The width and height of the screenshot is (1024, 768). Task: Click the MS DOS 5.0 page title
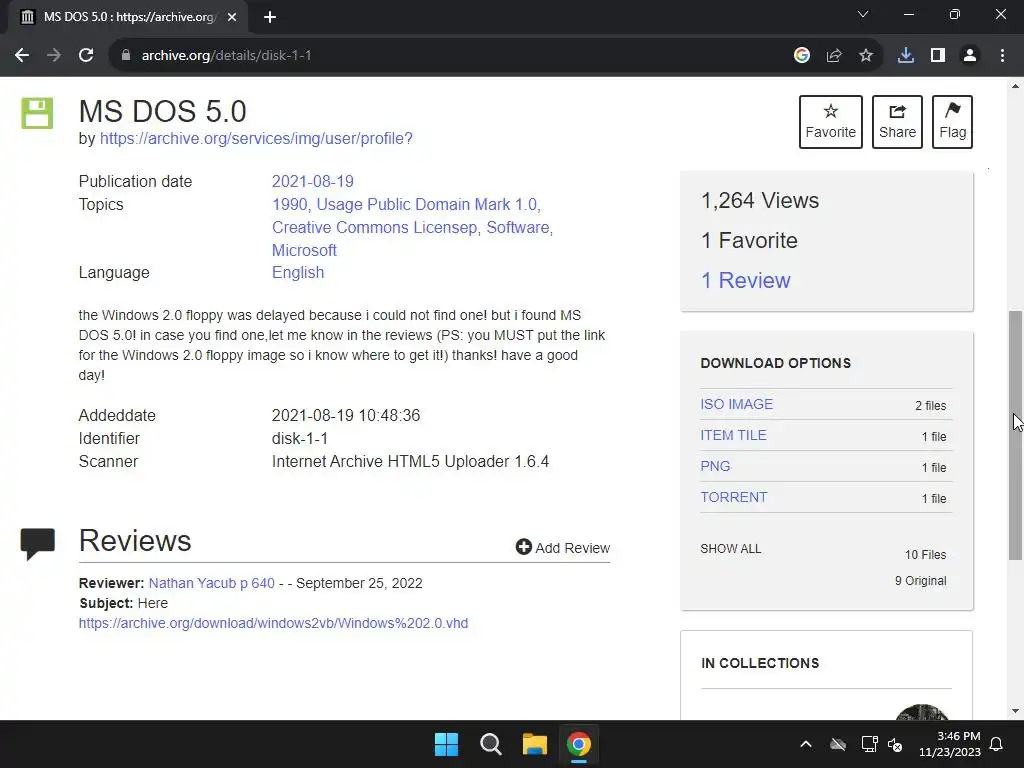pos(163,111)
